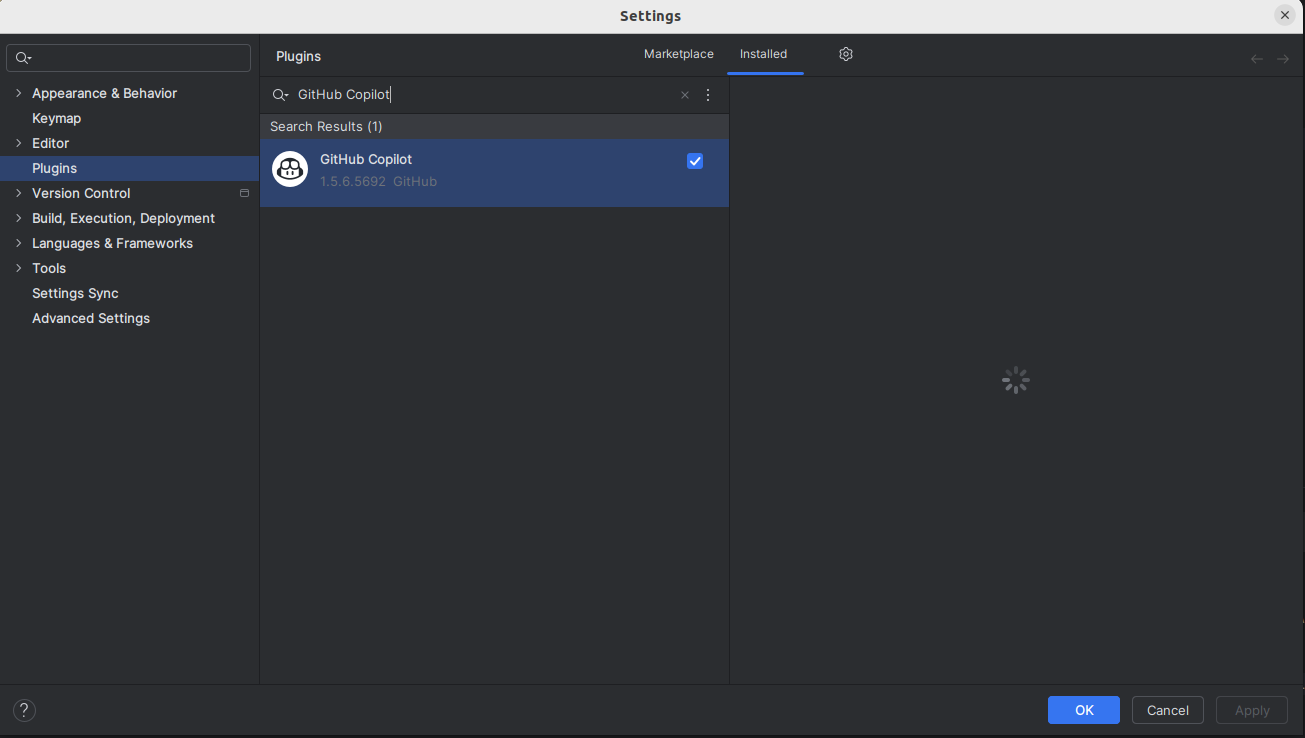Click the Version Control project-level icon

point(244,193)
